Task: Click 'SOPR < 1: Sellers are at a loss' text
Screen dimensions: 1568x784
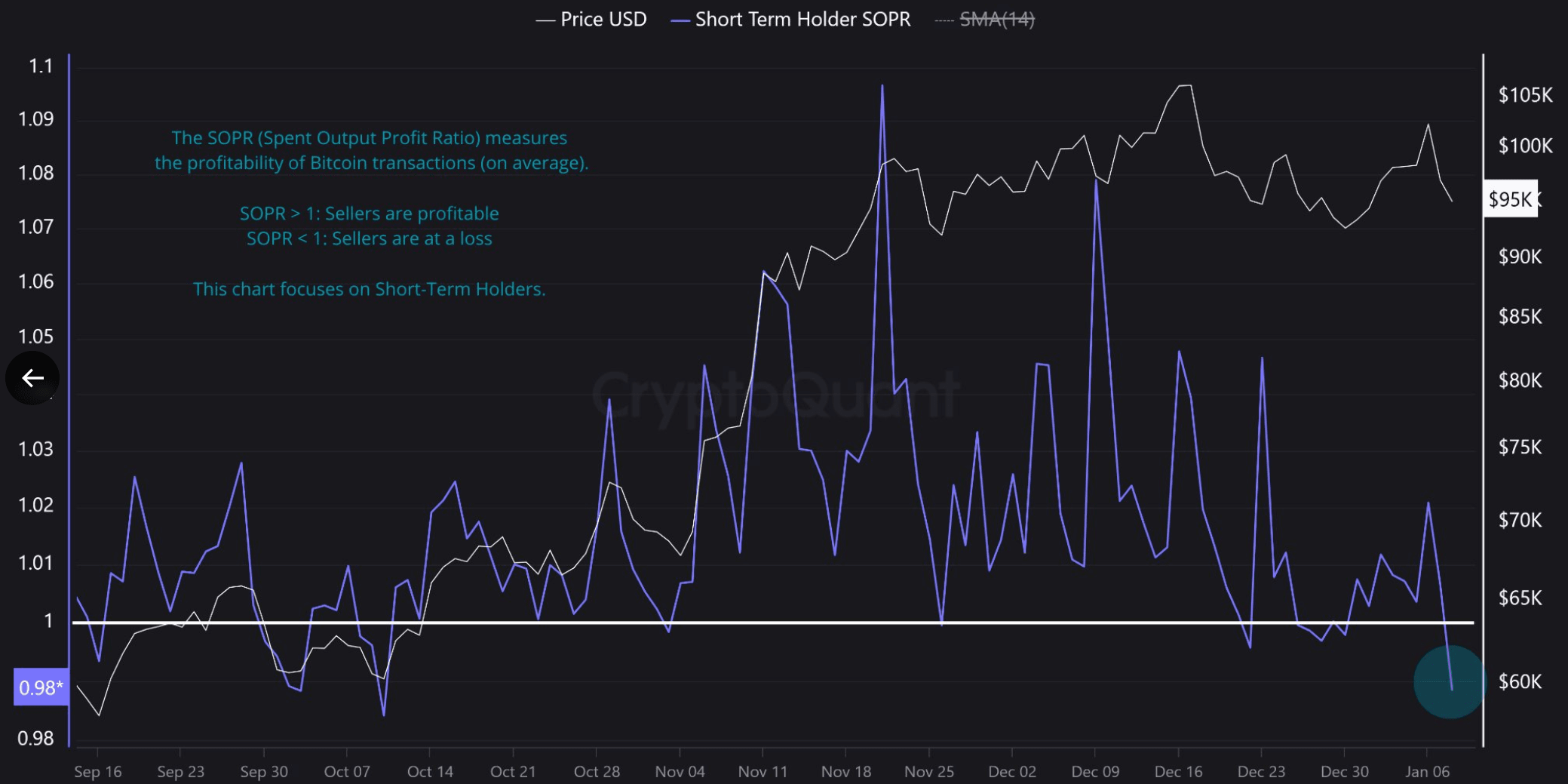Action: pos(370,238)
